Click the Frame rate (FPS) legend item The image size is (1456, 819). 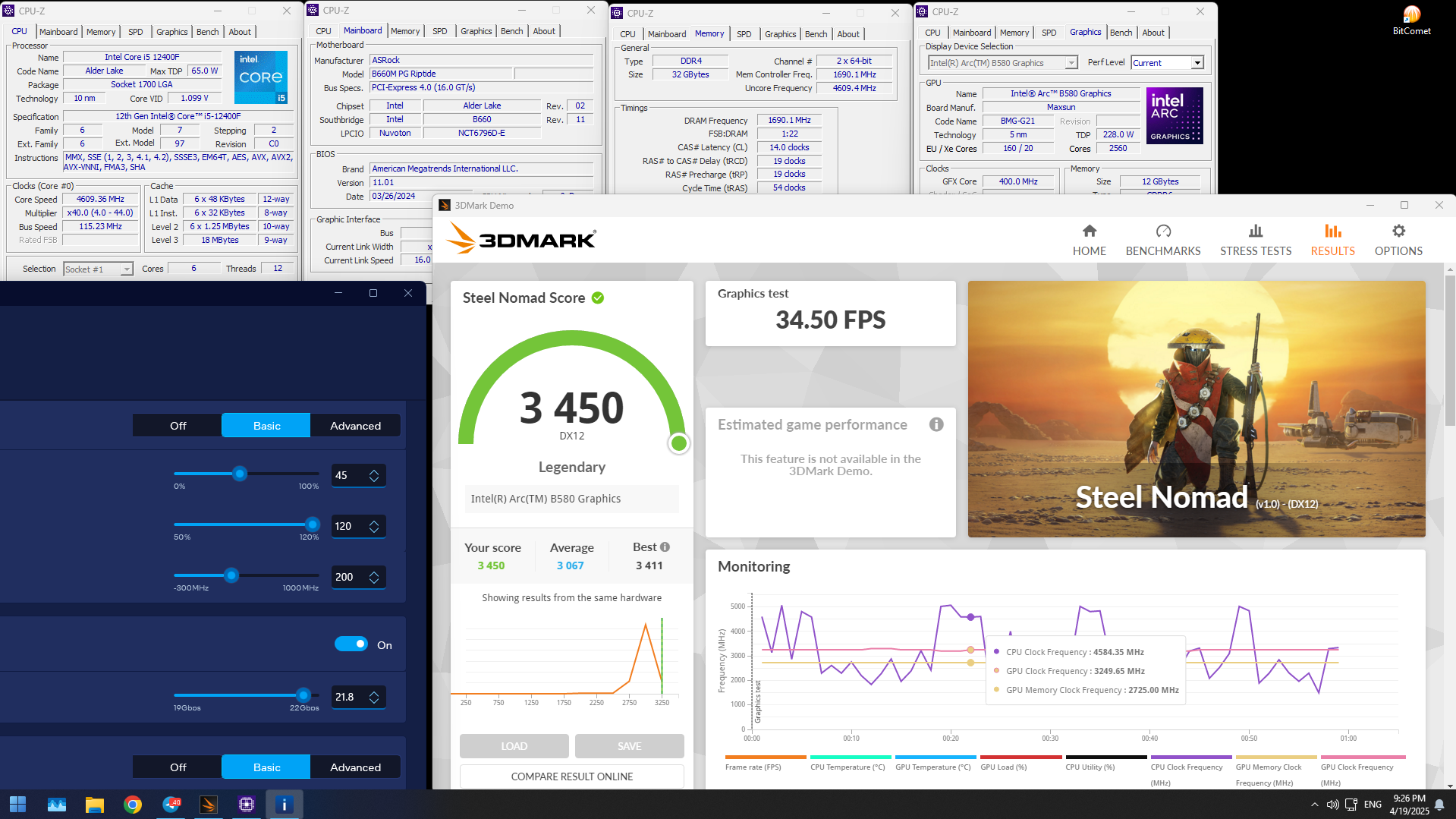tap(765, 763)
